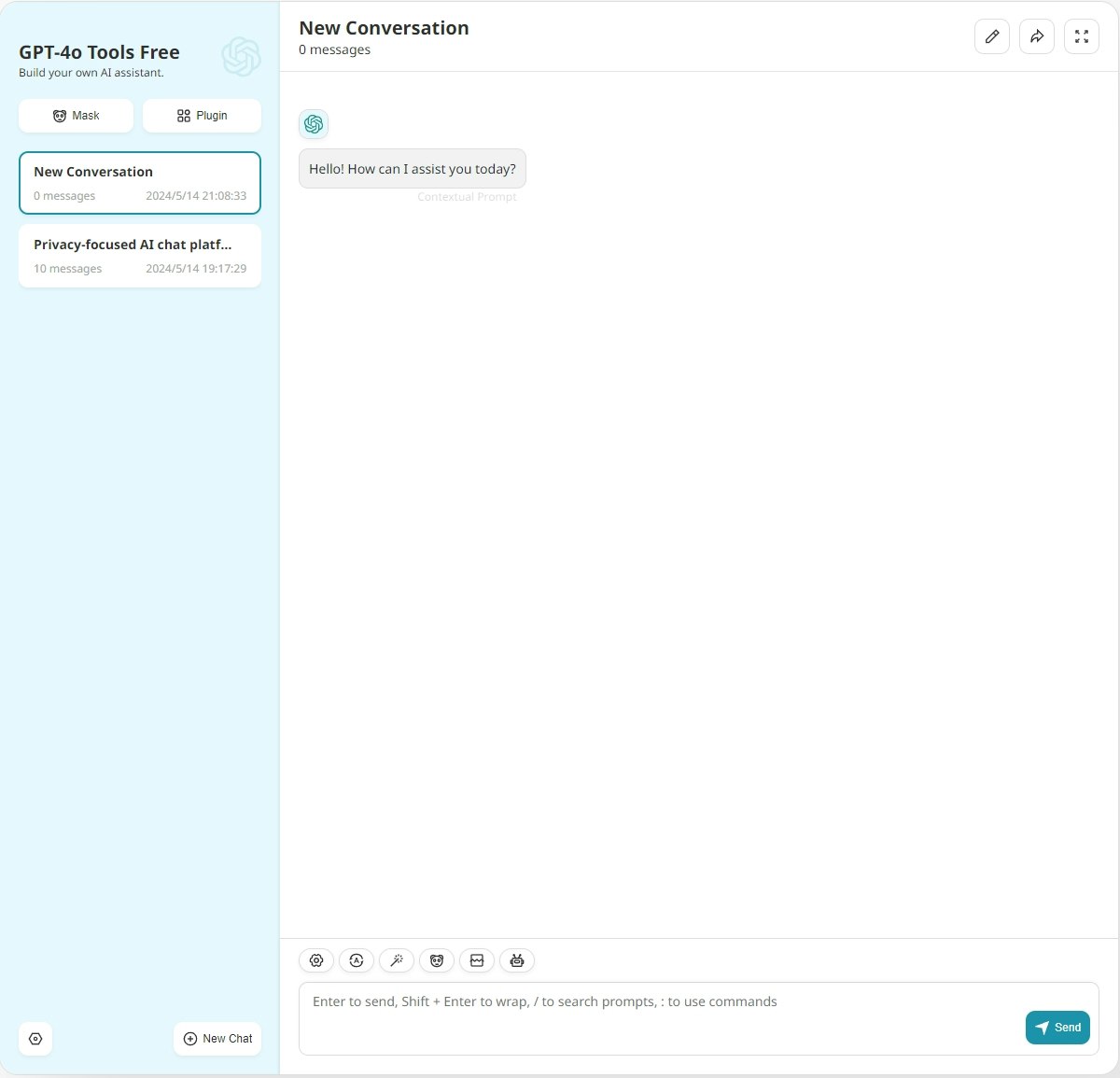Open chat settings gear in input toolbar
The width and height of the screenshot is (1120, 1078).
pos(316,960)
